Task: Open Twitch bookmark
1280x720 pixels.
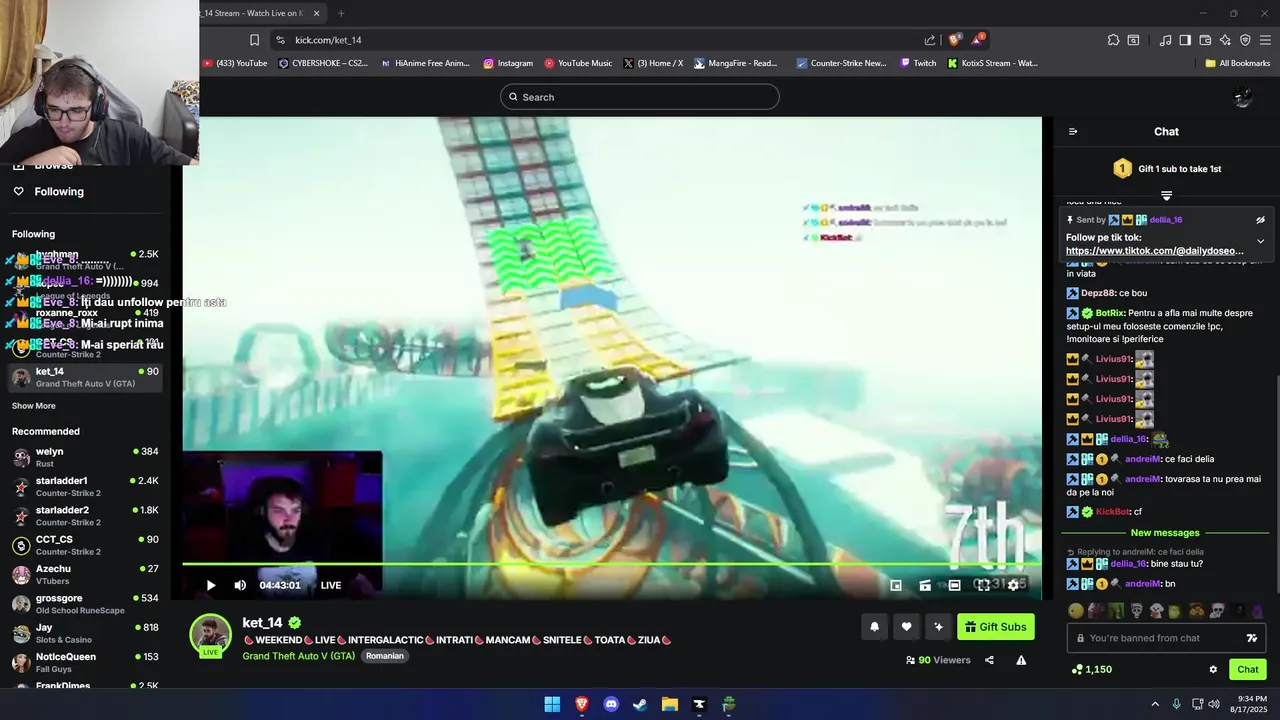Action: point(918,63)
